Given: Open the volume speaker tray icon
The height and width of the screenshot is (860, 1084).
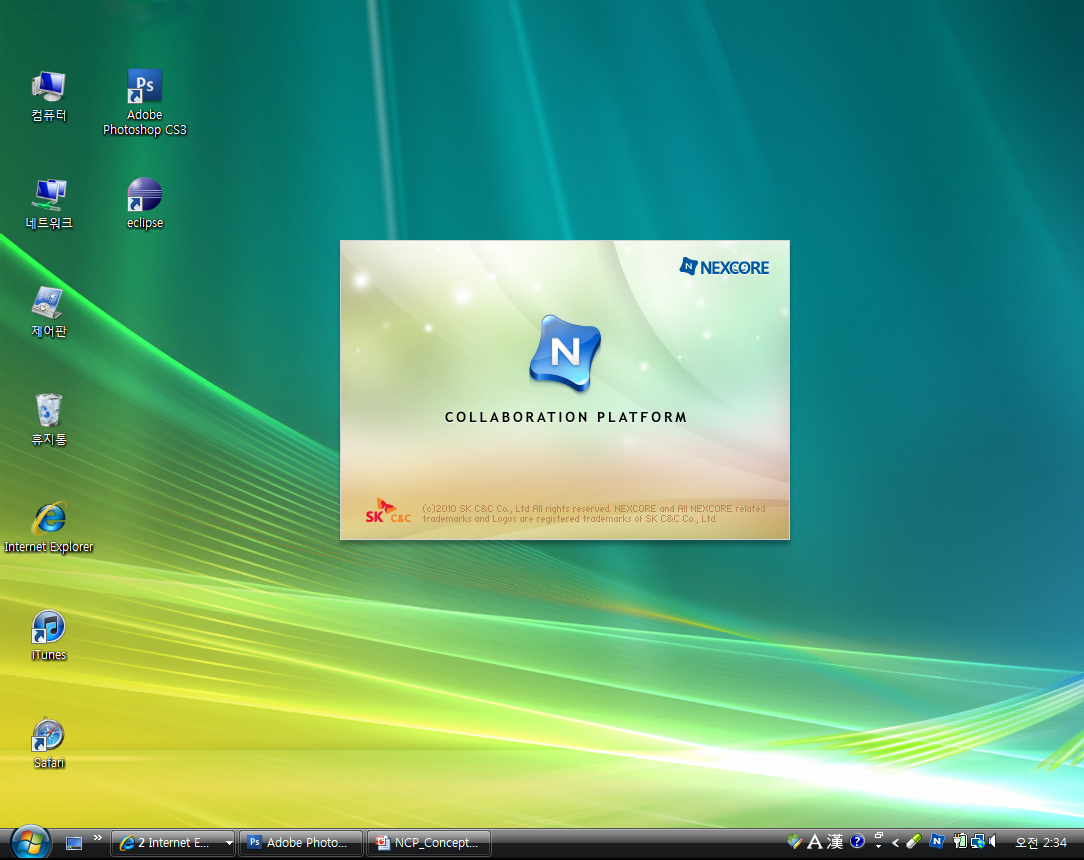Looking at the screenshot, I should 993,841.
